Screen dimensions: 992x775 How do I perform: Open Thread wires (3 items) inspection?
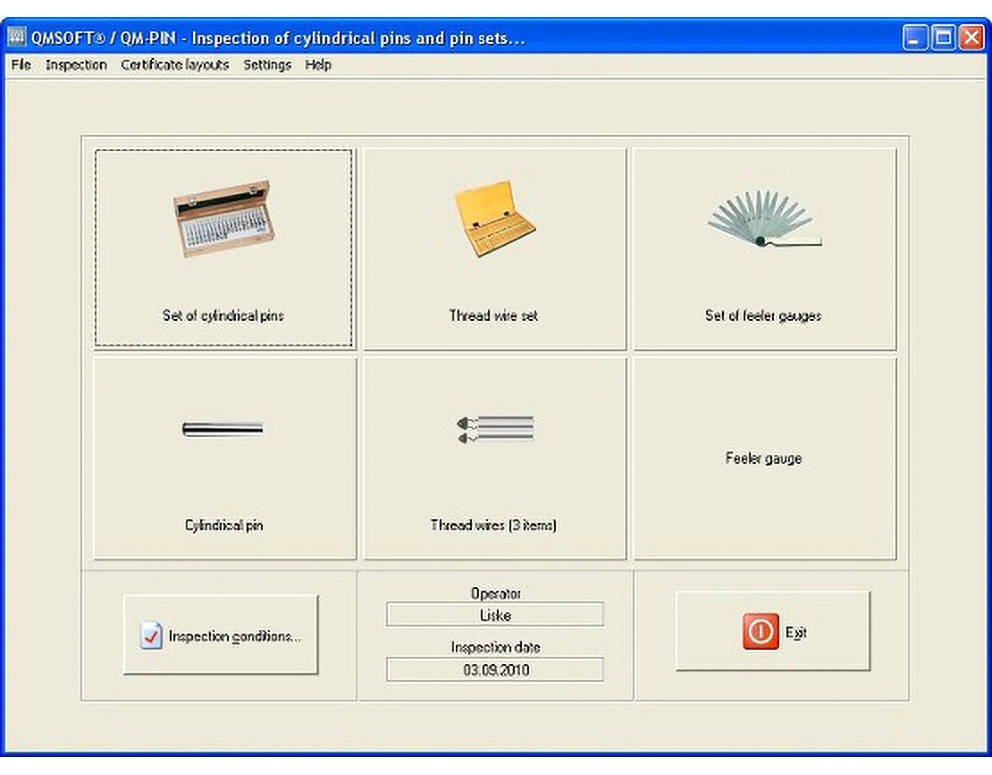click(x=494, y=458)
